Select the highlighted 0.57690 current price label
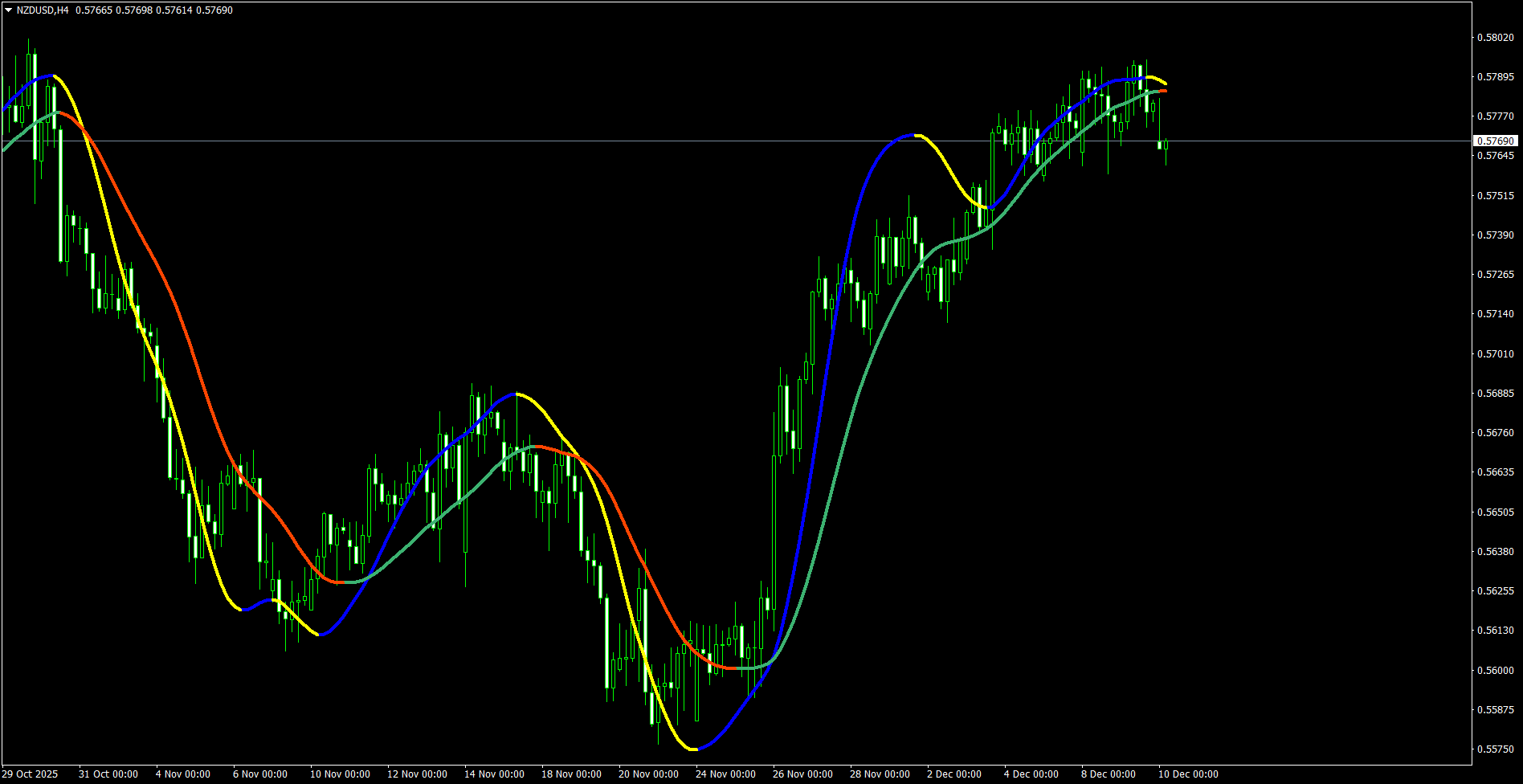1523x784 pixels. point(1496,141)
